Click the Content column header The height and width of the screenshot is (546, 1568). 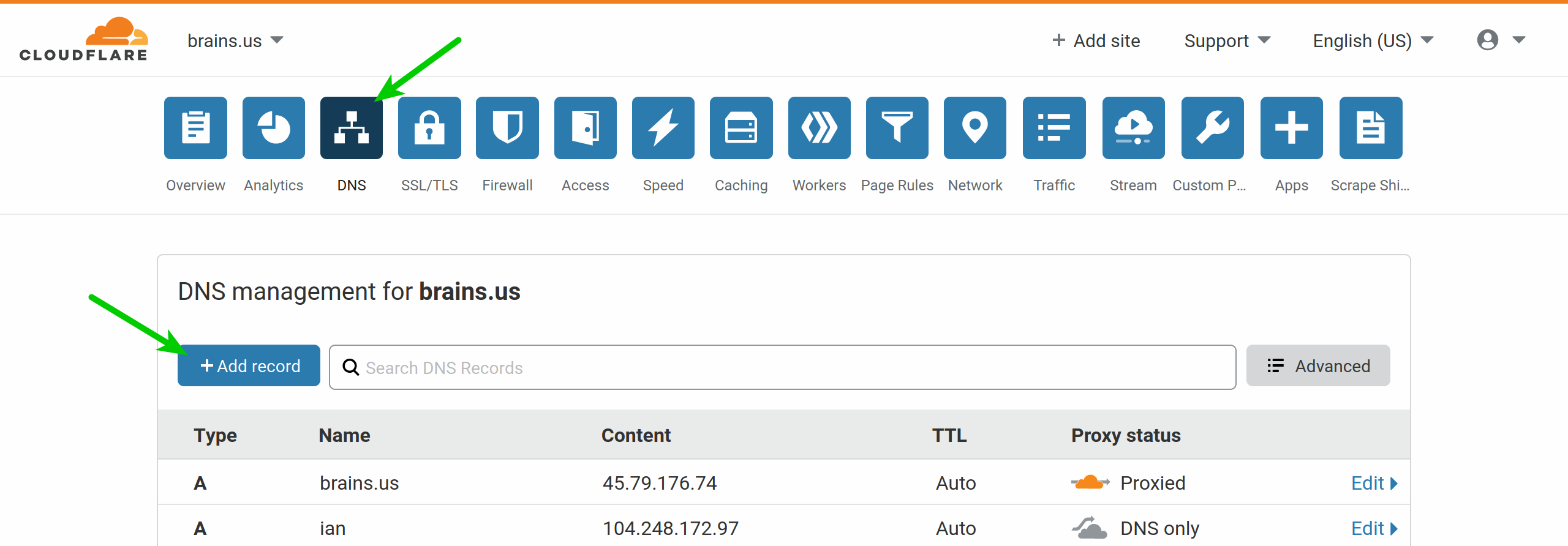coord(636,435)
